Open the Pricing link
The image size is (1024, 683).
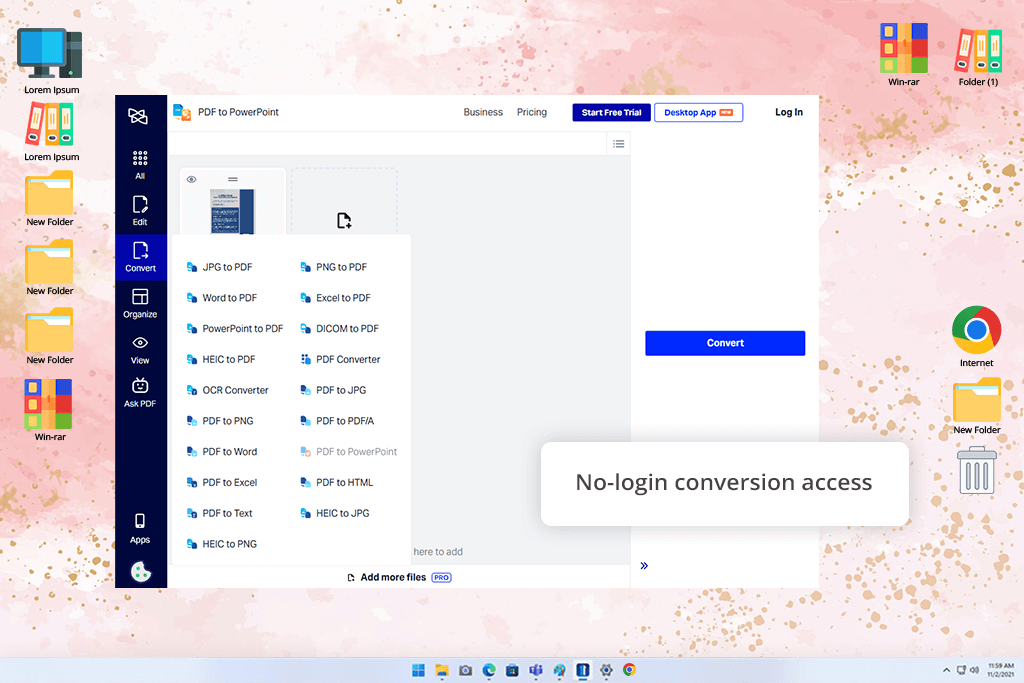click(x=532, y=112)
